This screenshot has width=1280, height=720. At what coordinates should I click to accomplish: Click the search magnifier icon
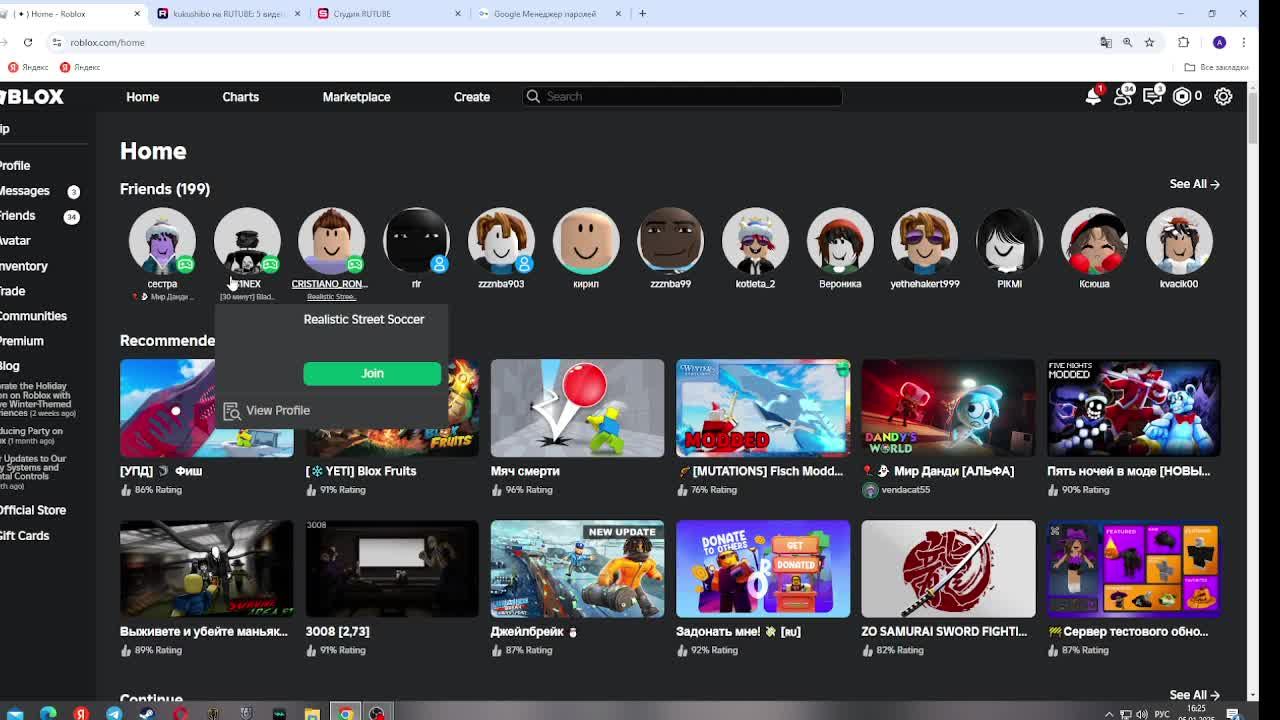[533, 96]
